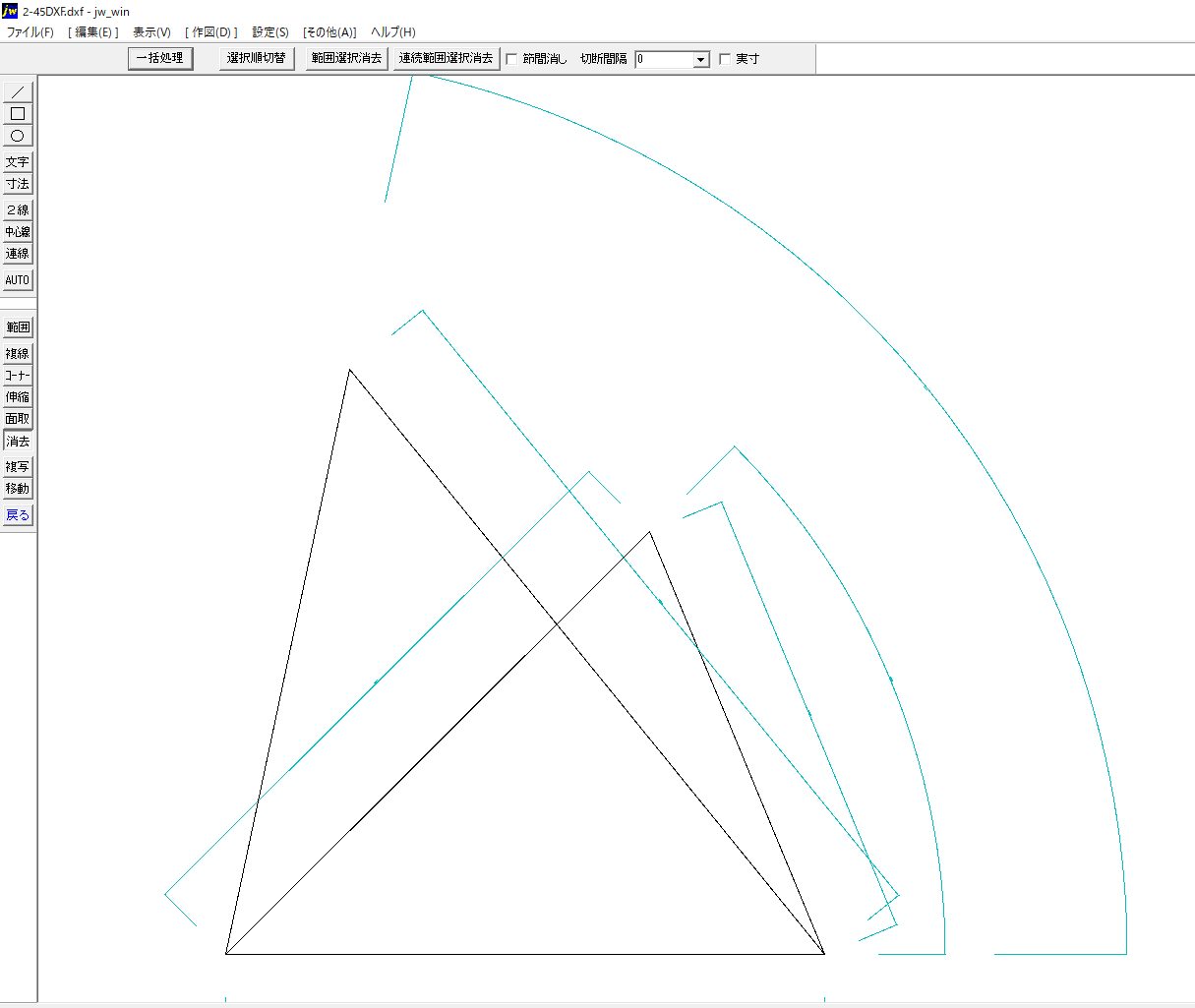The width and height of the screenshot is (1195, 1008).
Task: Select the 寸法 dimension tool
Action: 18,184
